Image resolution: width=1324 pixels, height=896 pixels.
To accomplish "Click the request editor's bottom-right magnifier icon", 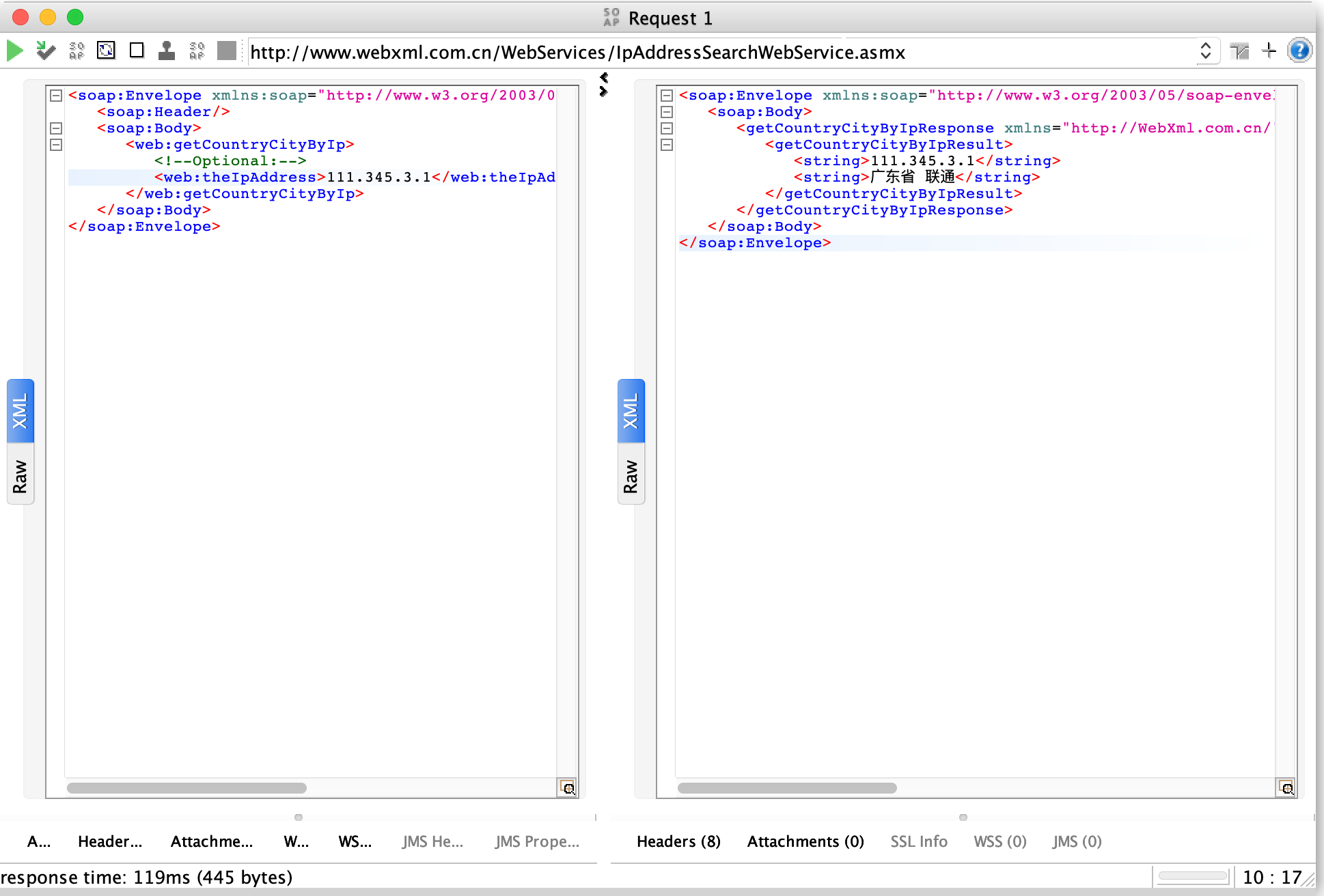I will coord(568,787).
